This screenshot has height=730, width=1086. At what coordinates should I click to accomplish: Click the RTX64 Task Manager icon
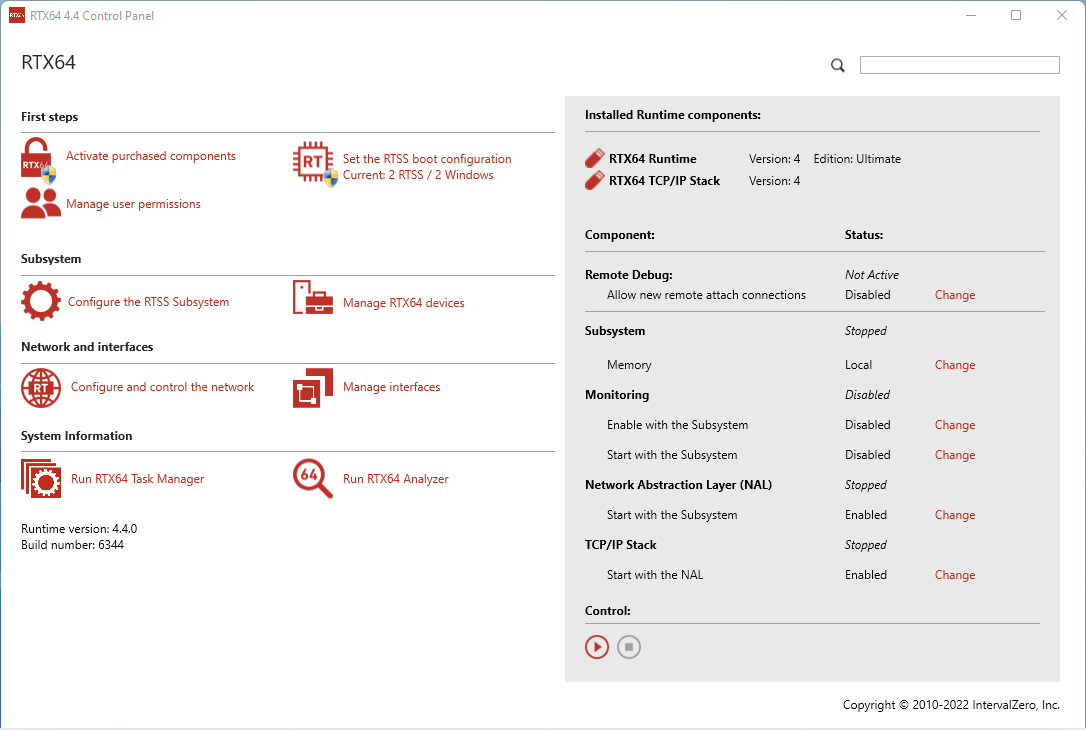(x=41, y=478)
